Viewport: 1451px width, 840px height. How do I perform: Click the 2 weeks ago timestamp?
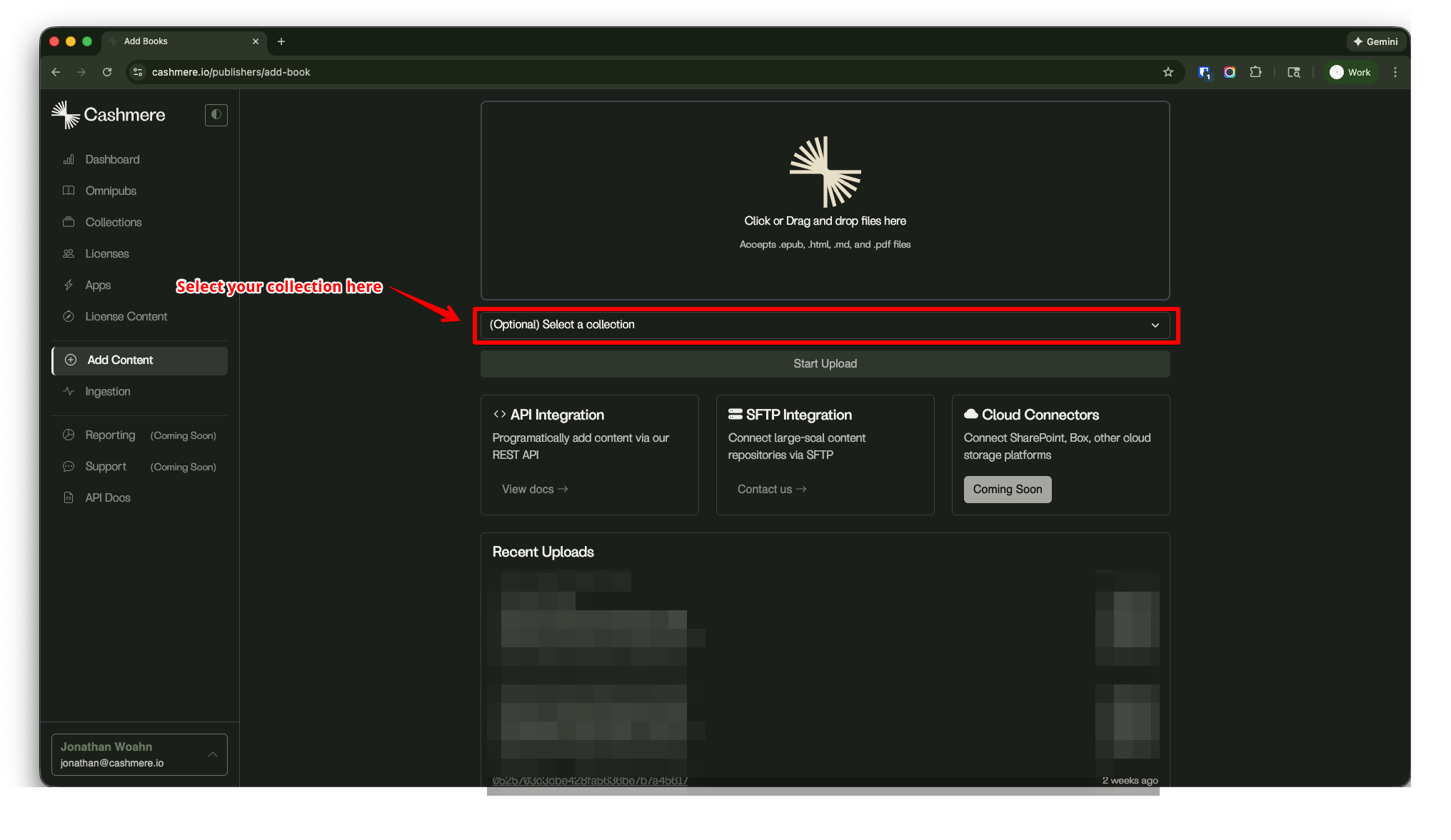1130,780
